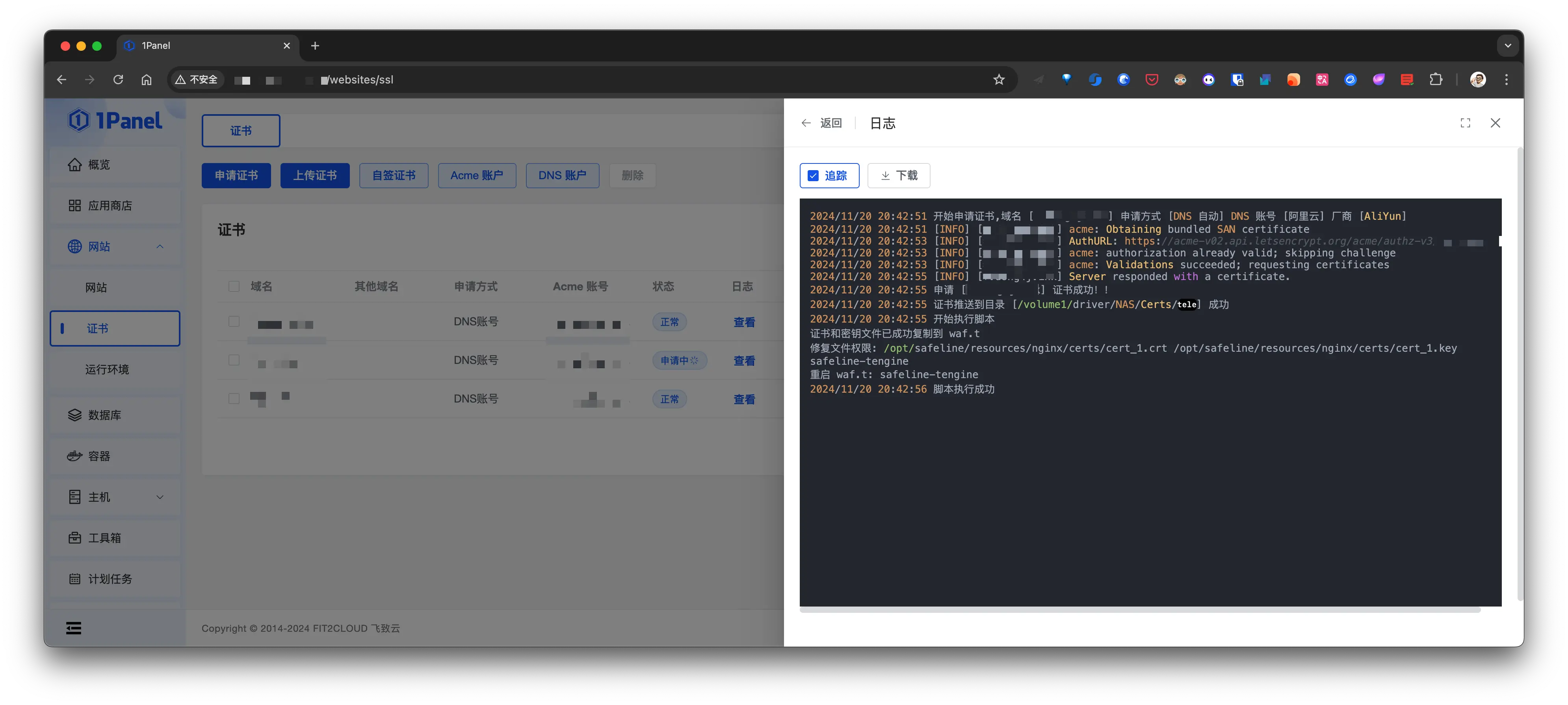Open 容器 via its docker icon
The width and height of the screenshot is (1568, 705).
(74, 456)
